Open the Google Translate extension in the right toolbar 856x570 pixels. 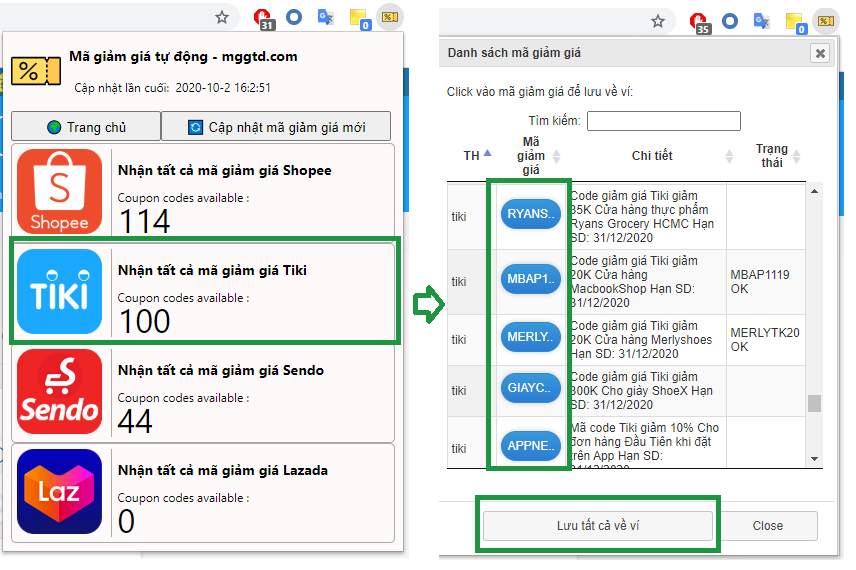(x=762, y=21)
